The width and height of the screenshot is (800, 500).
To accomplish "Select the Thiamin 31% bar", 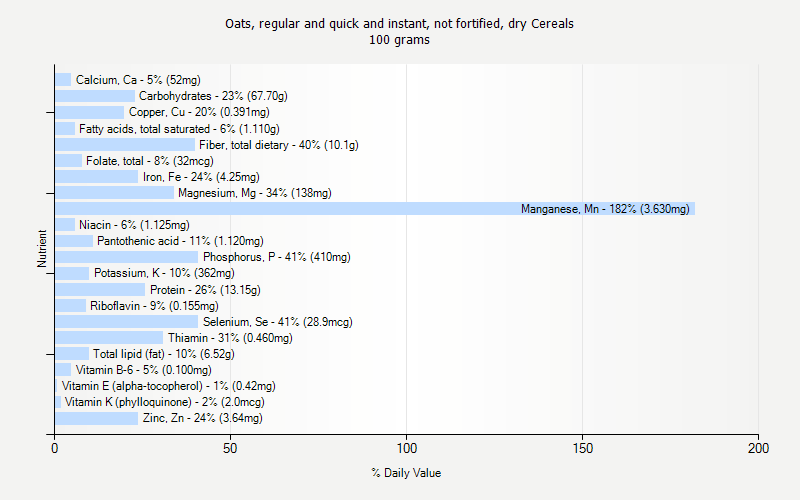I will click(x=109, y=338).
